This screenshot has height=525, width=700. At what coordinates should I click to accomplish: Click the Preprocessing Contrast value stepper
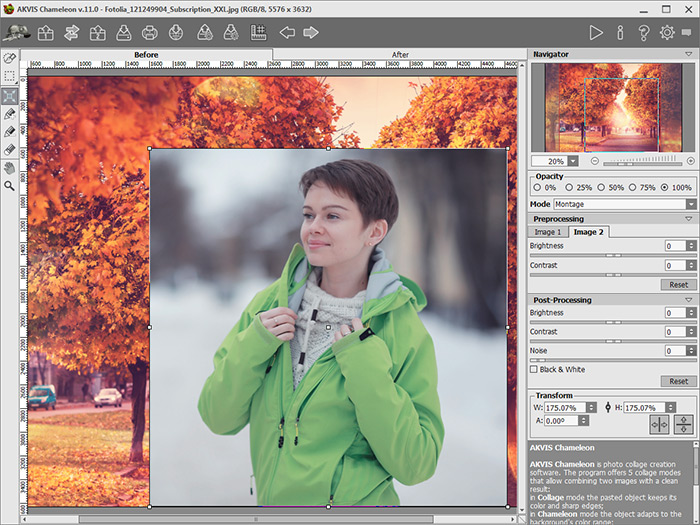tap(691, 265)
